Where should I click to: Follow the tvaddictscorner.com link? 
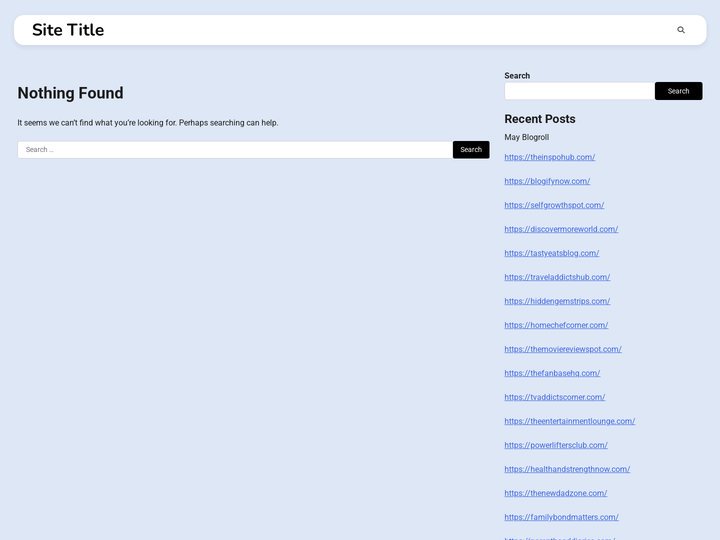pyautogui.click(x=555, y=397)
